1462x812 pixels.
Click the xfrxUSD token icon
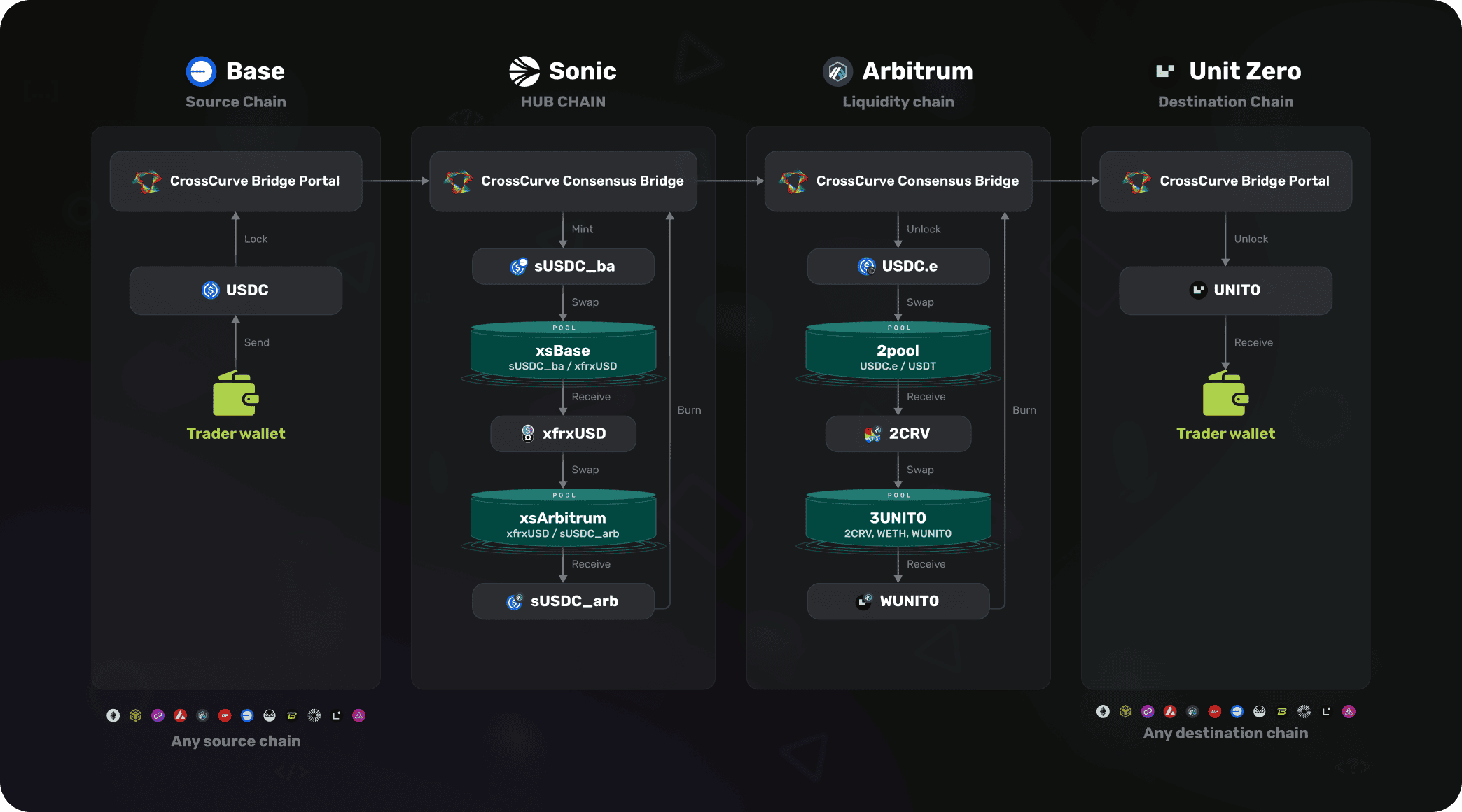528,434
